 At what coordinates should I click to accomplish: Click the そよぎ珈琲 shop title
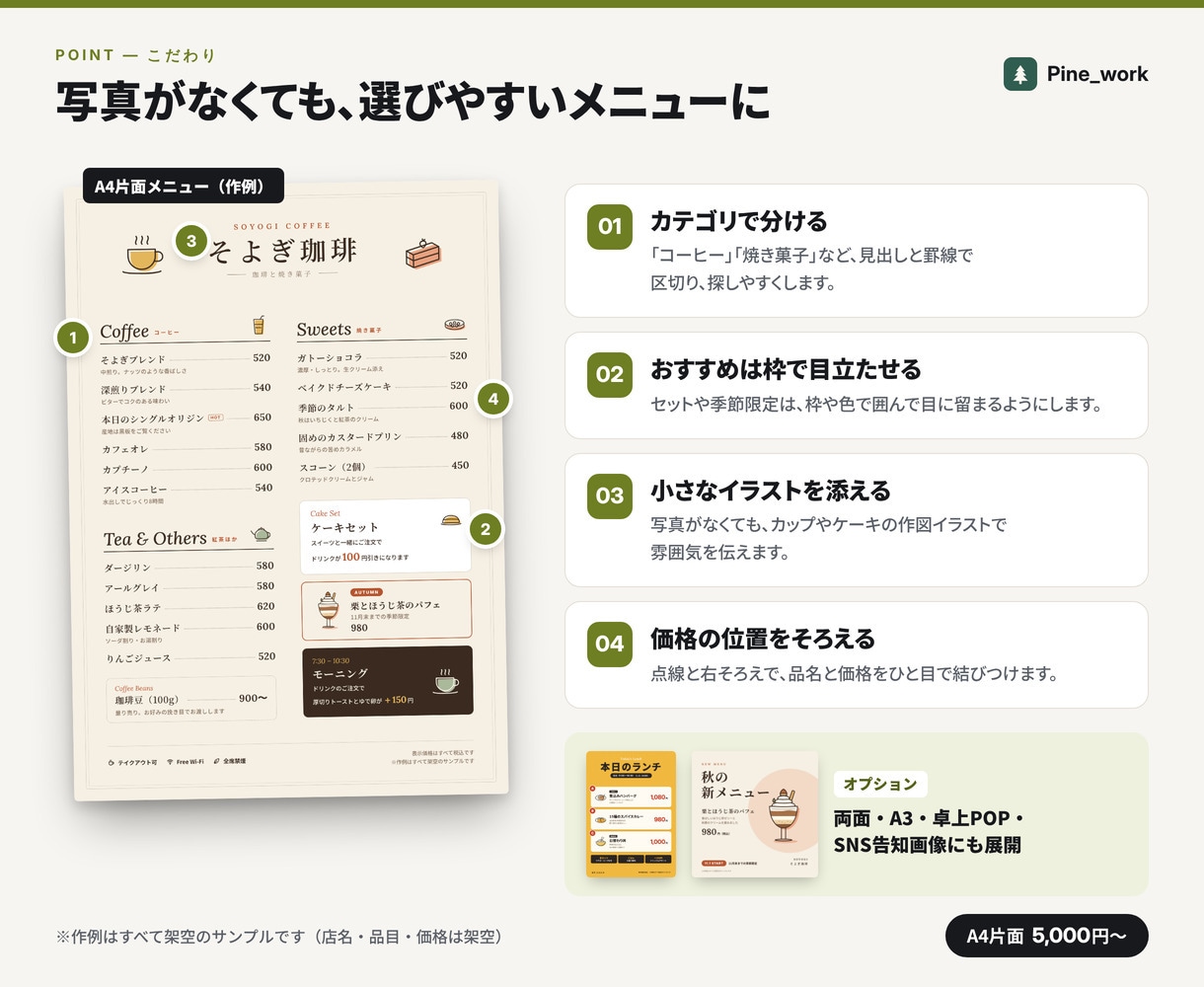pos(283,251)
